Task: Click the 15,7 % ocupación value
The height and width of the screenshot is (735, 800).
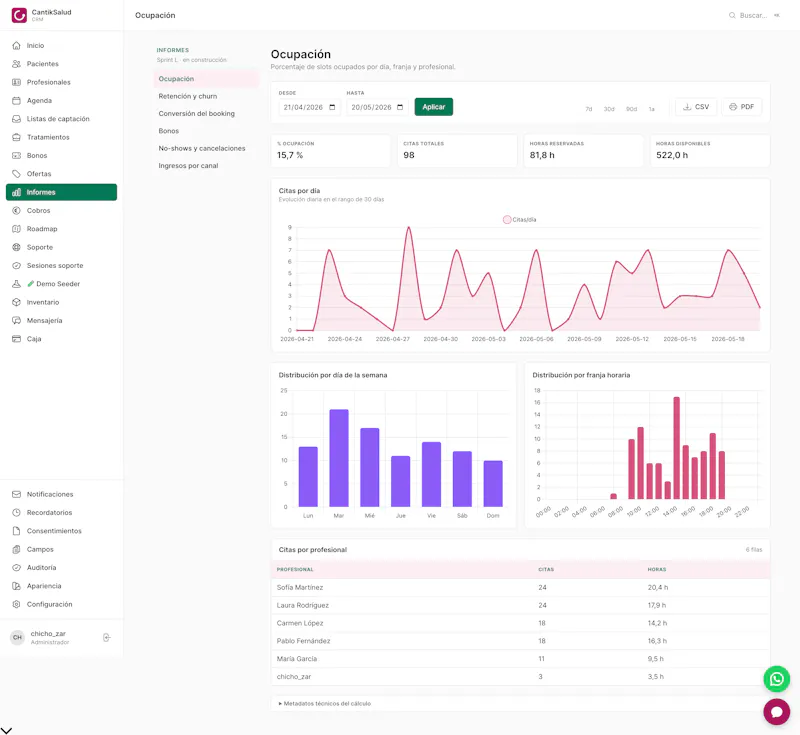Action: (x=290, y=155)
